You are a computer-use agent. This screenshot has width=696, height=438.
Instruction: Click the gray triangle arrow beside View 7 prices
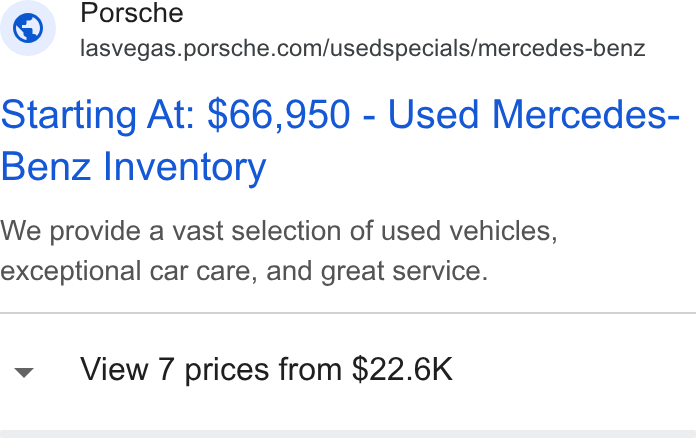tap(24, 372)
